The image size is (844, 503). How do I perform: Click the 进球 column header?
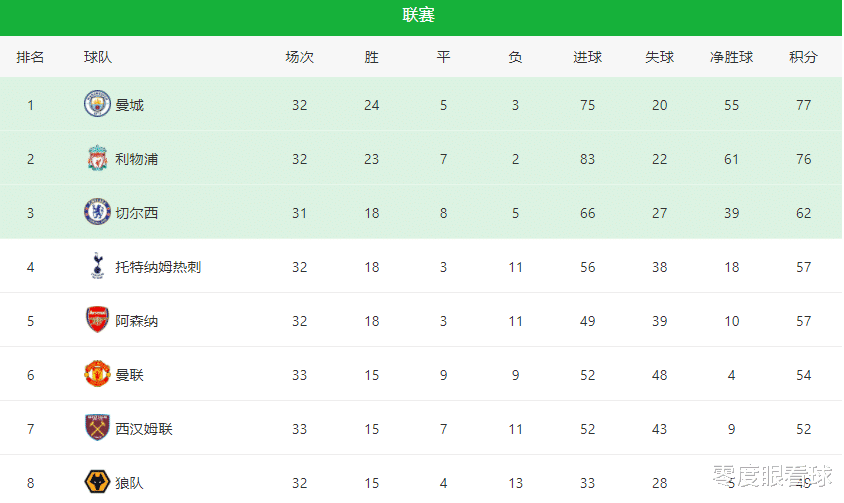(x=587, y=57)
